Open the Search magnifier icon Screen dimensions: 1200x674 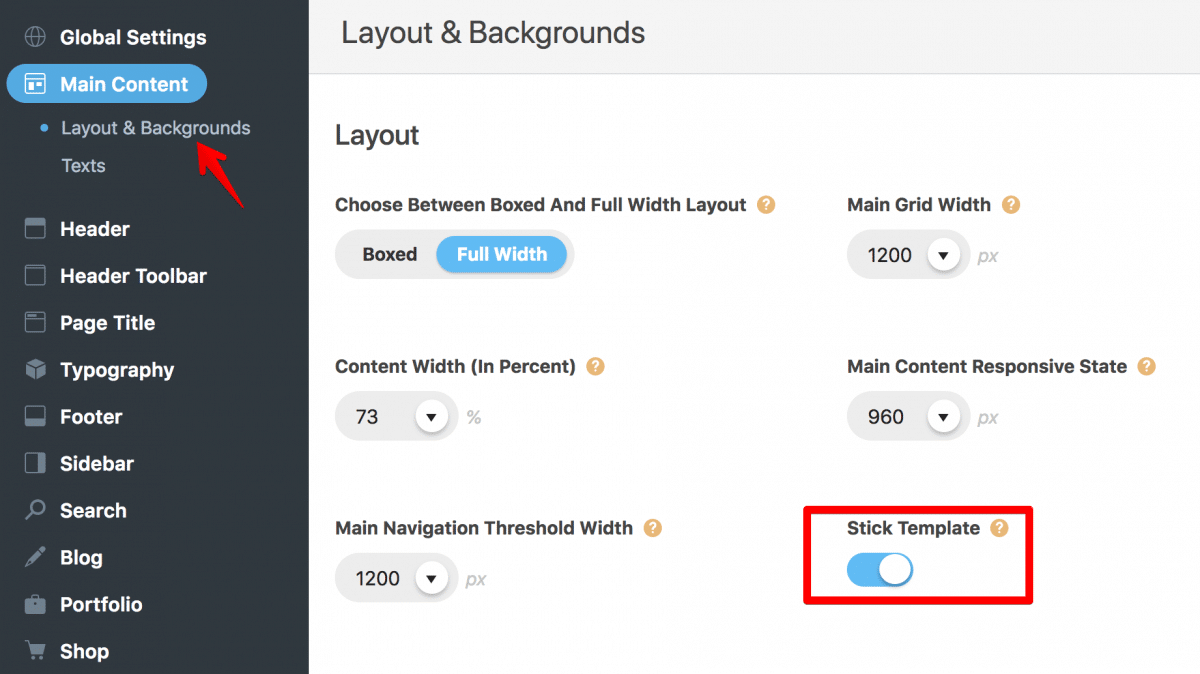[32, 510]
